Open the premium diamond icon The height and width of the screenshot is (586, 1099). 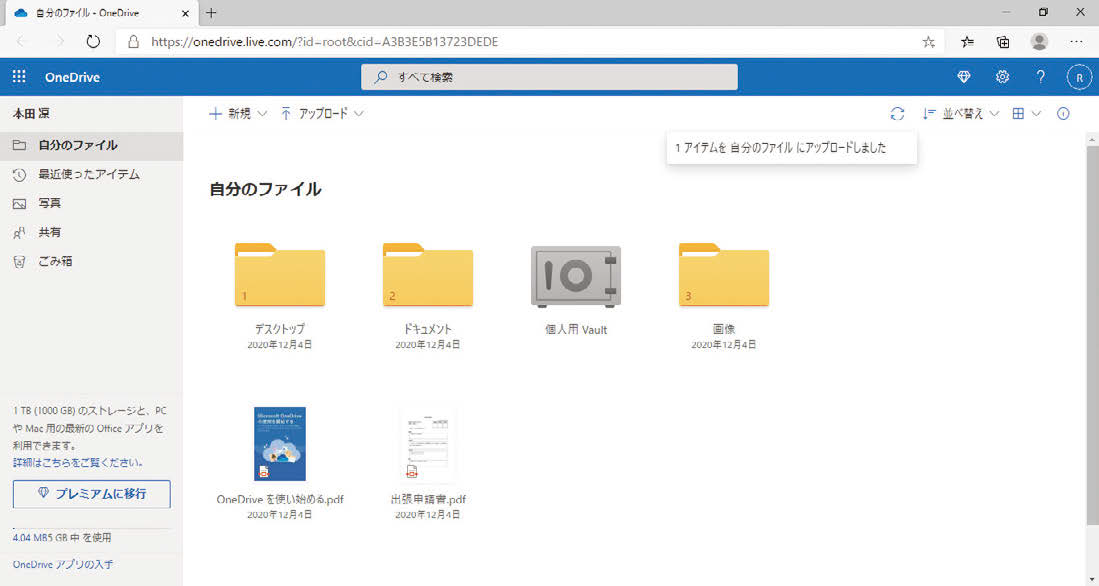pyautogui.click(x=963, y=76)
